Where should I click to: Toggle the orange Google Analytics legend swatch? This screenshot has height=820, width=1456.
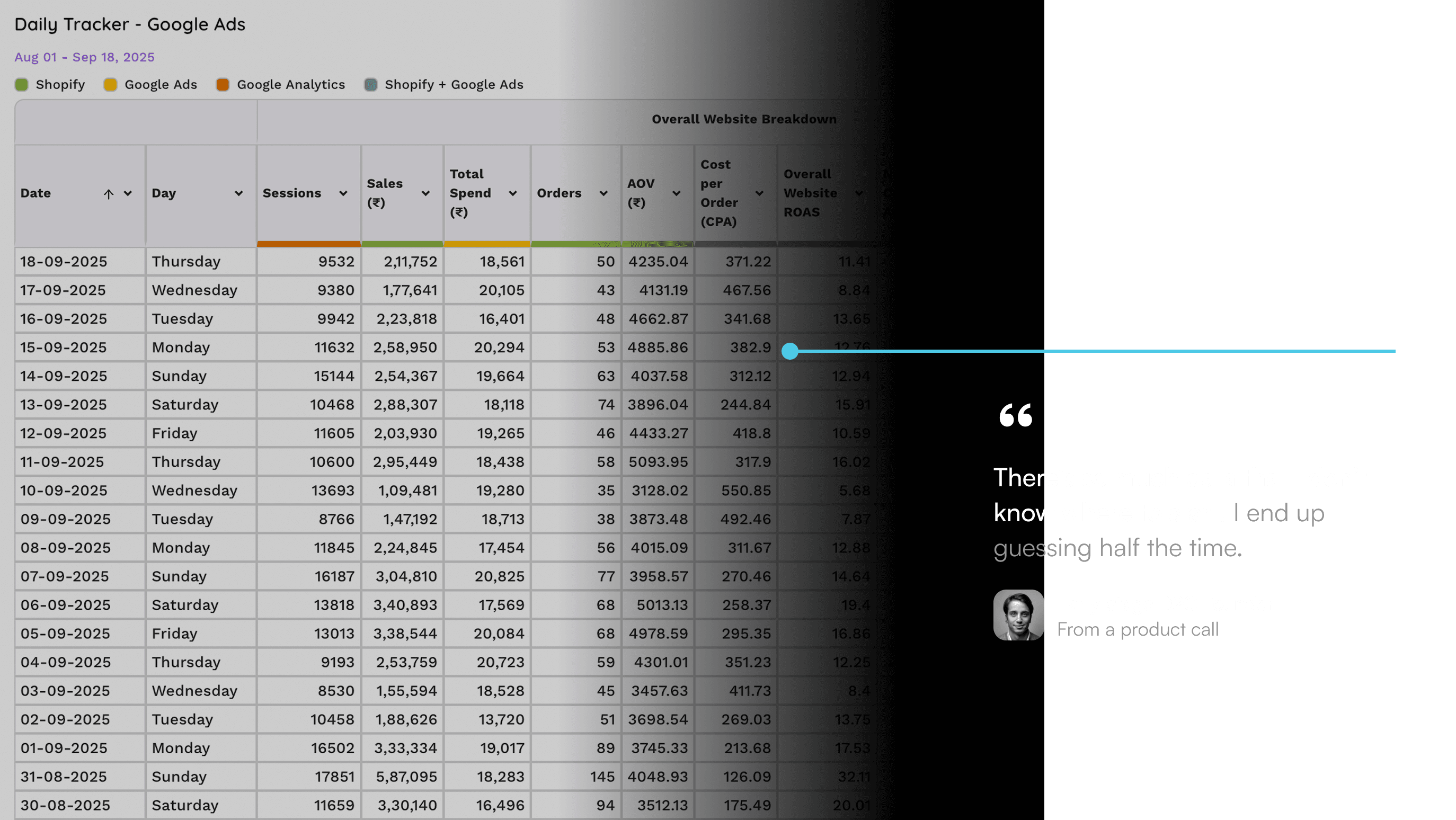[x=223, y=85]
